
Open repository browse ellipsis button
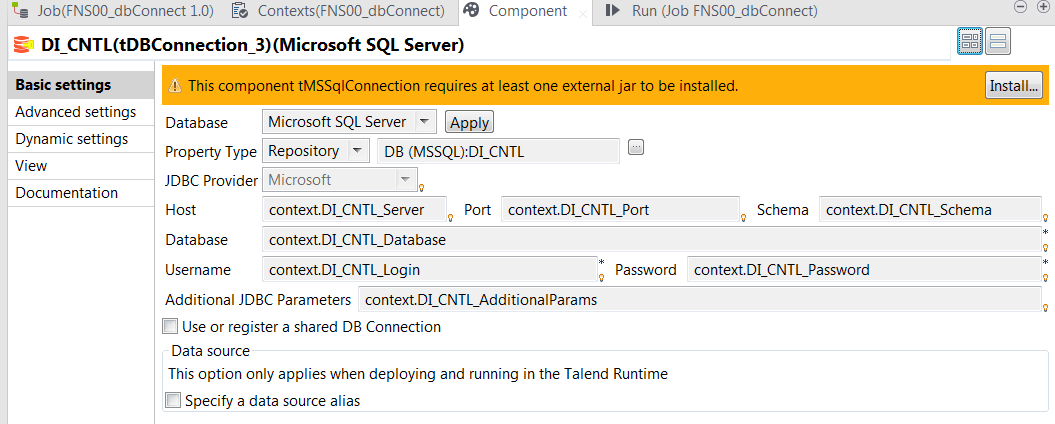tap(636, 147)
